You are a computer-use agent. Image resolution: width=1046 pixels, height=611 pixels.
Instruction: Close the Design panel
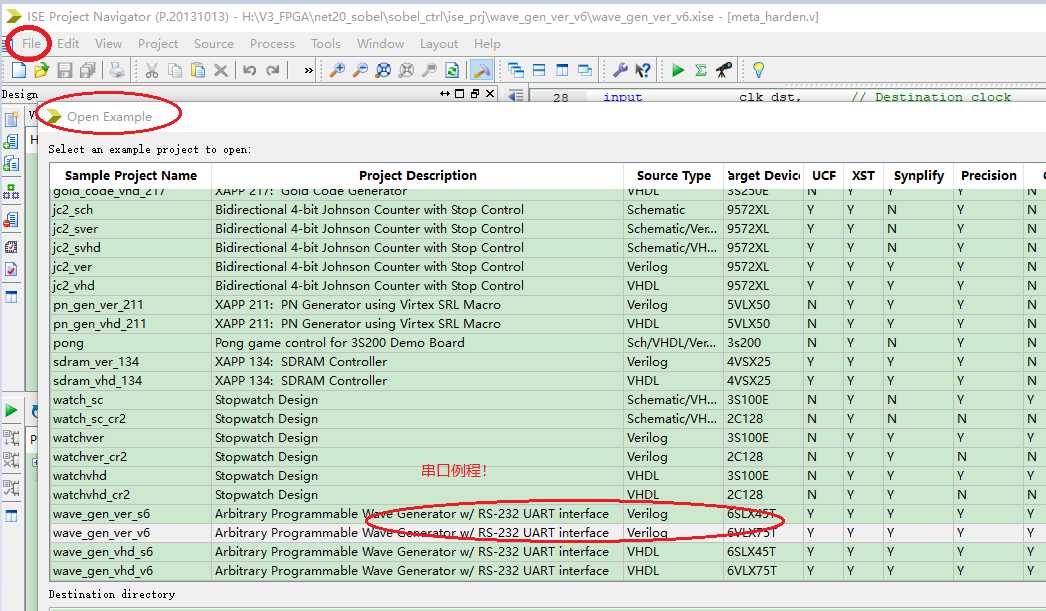490,94
